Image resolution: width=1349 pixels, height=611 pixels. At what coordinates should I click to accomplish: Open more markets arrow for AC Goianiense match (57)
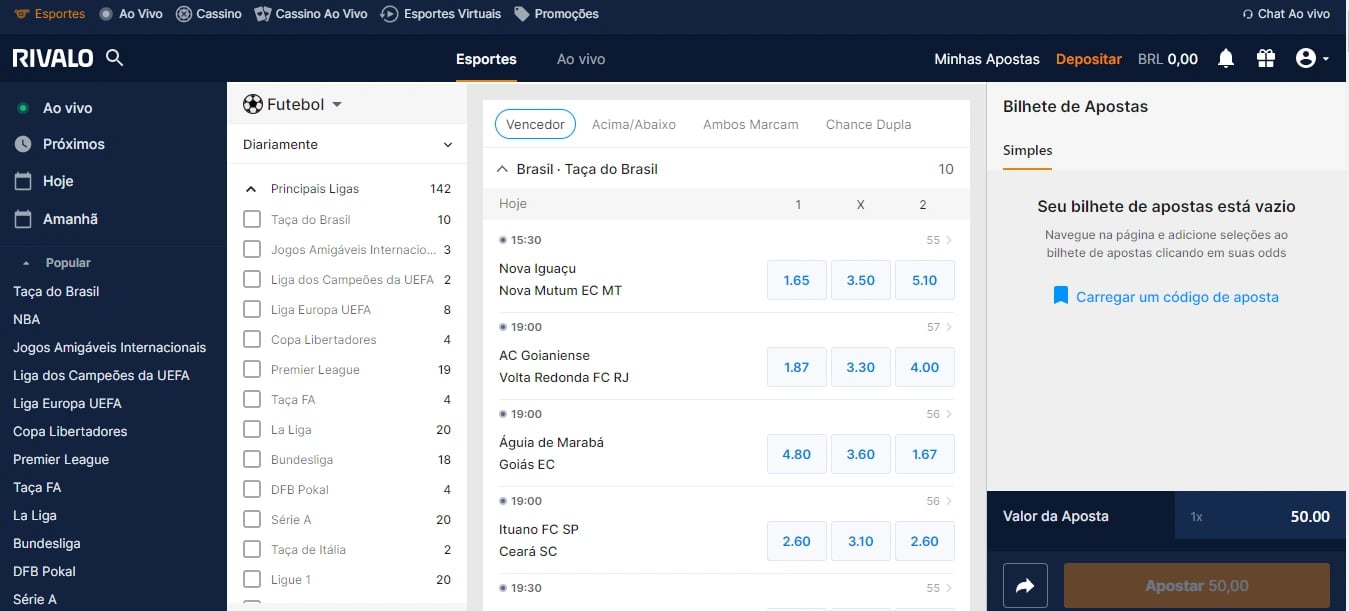(x=949, y=327)
